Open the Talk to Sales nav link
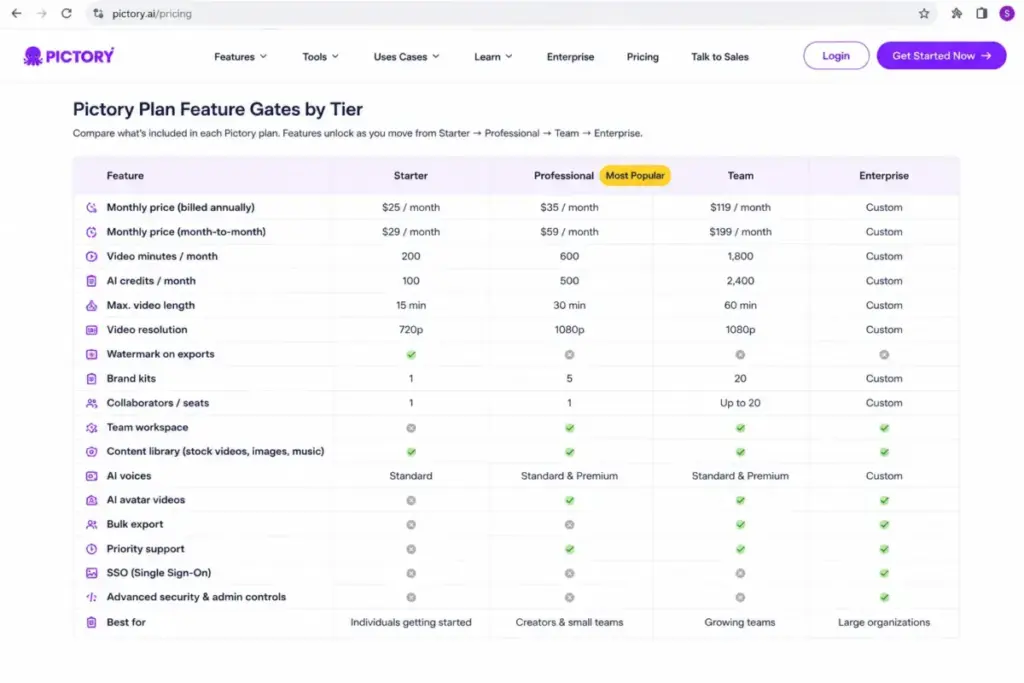Viewport: 1024px width, 683px height. (x=720, y=57)
